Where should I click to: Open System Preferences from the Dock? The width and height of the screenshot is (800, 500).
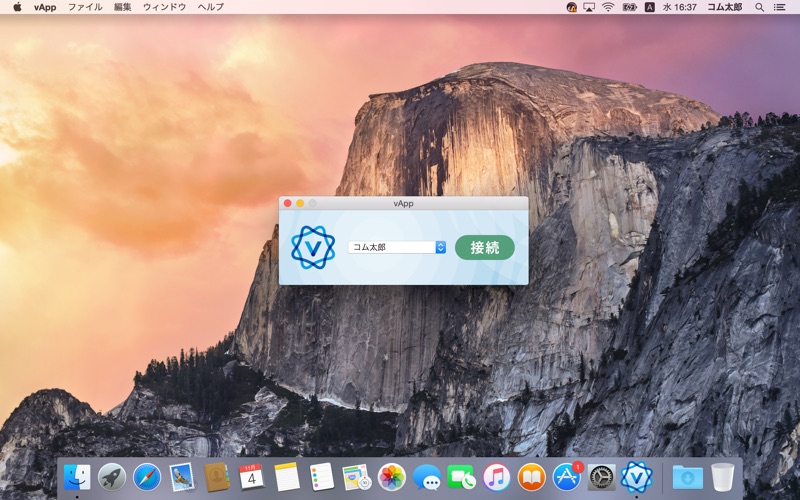pyautogui.click(x=602, y=478)
